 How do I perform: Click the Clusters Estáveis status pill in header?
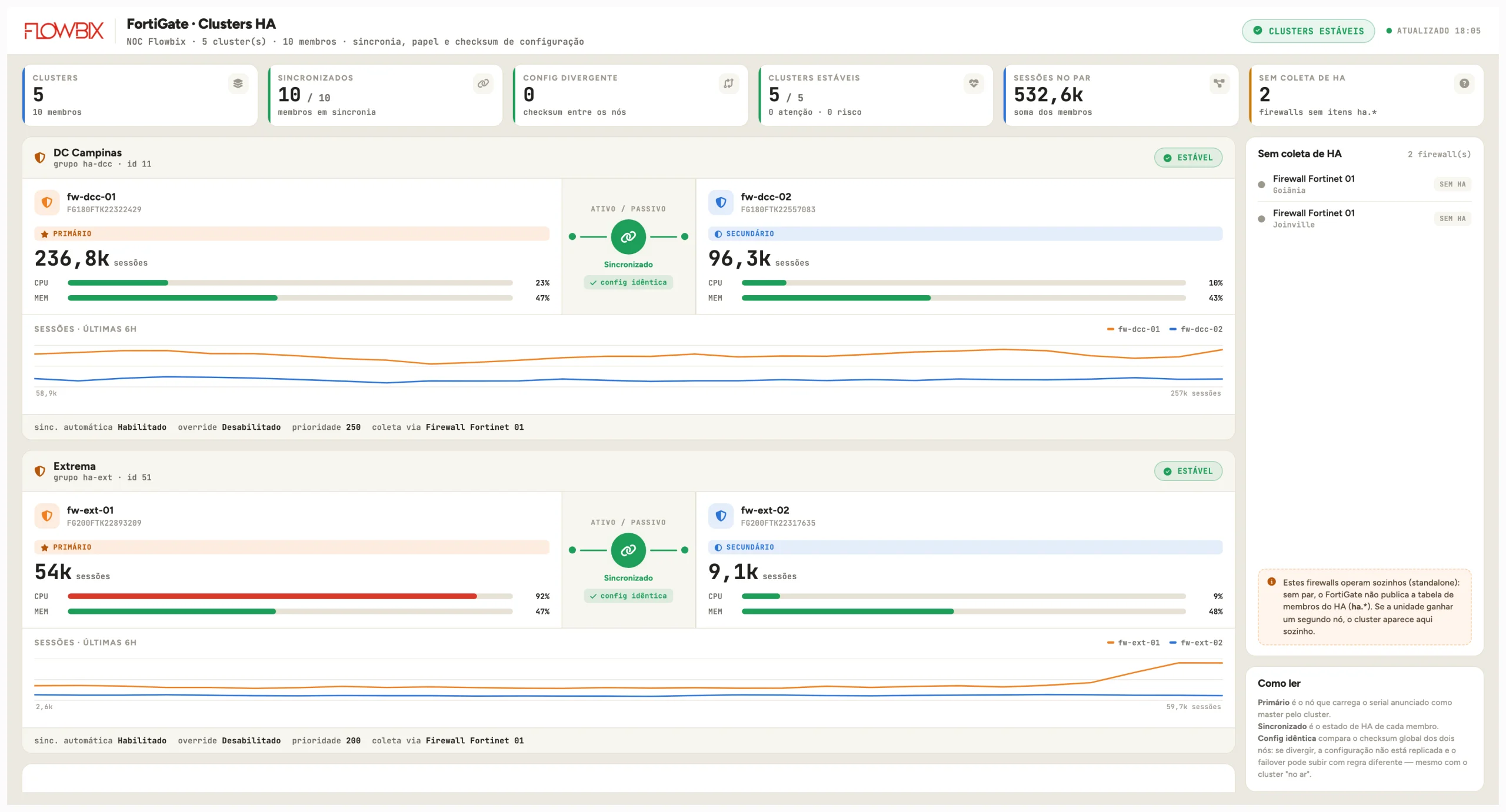pyautogui.click(x=1308, y=31)
